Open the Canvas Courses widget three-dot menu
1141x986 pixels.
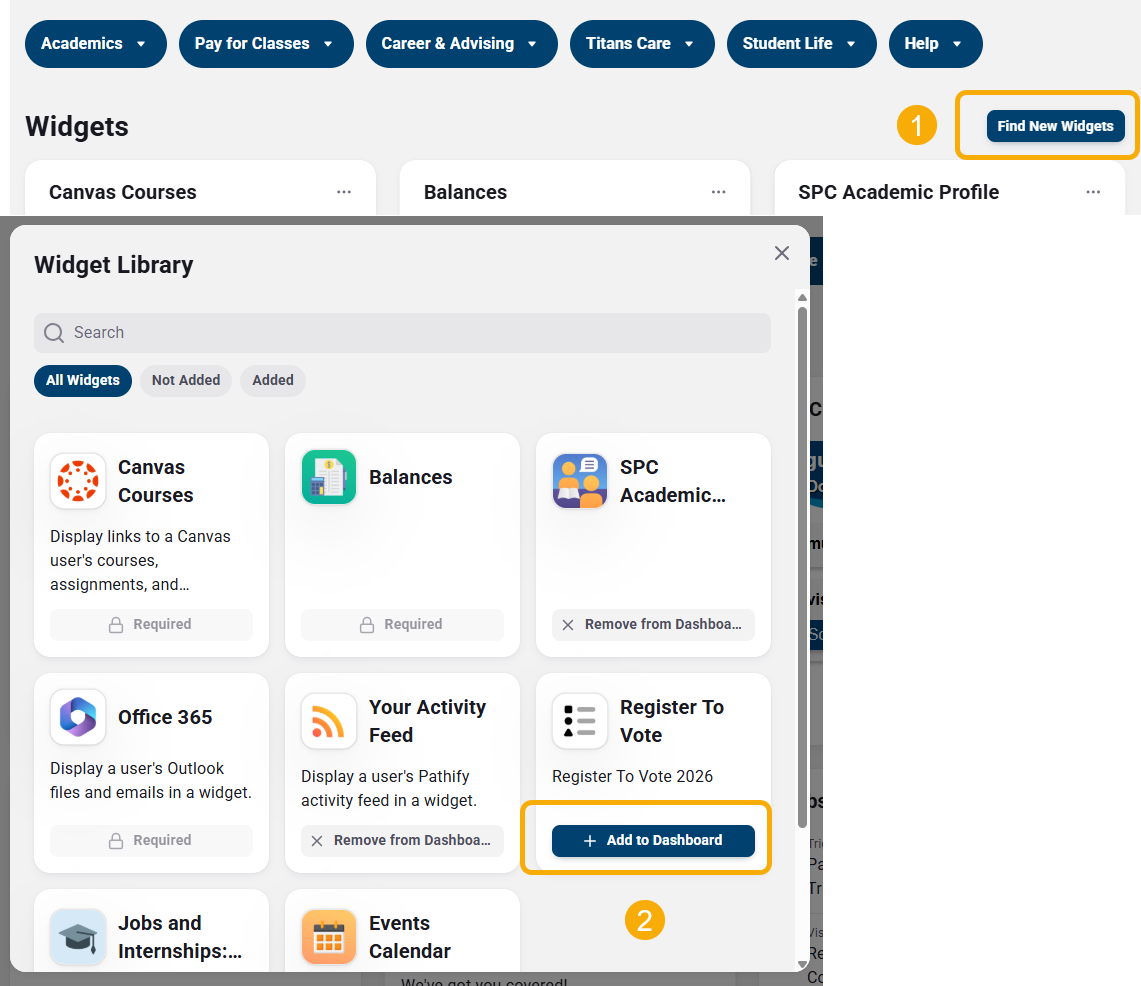(344, 192)
